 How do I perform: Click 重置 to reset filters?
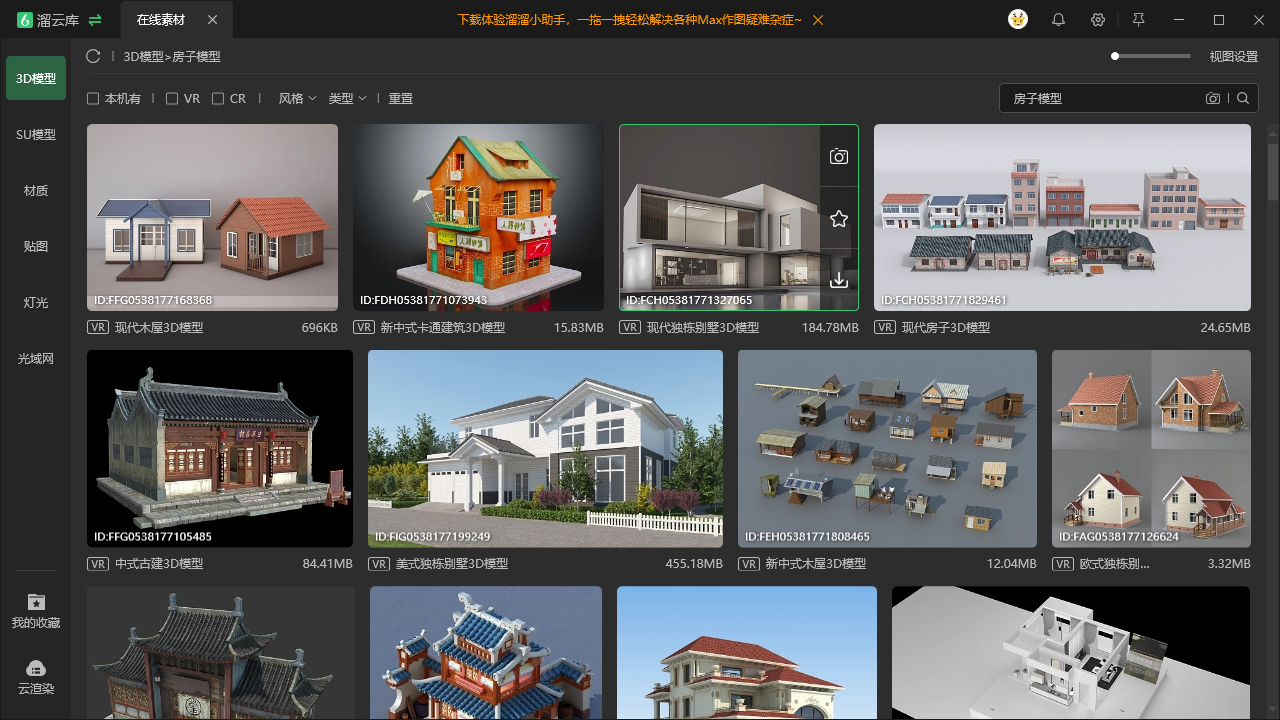tap(401, 99)
